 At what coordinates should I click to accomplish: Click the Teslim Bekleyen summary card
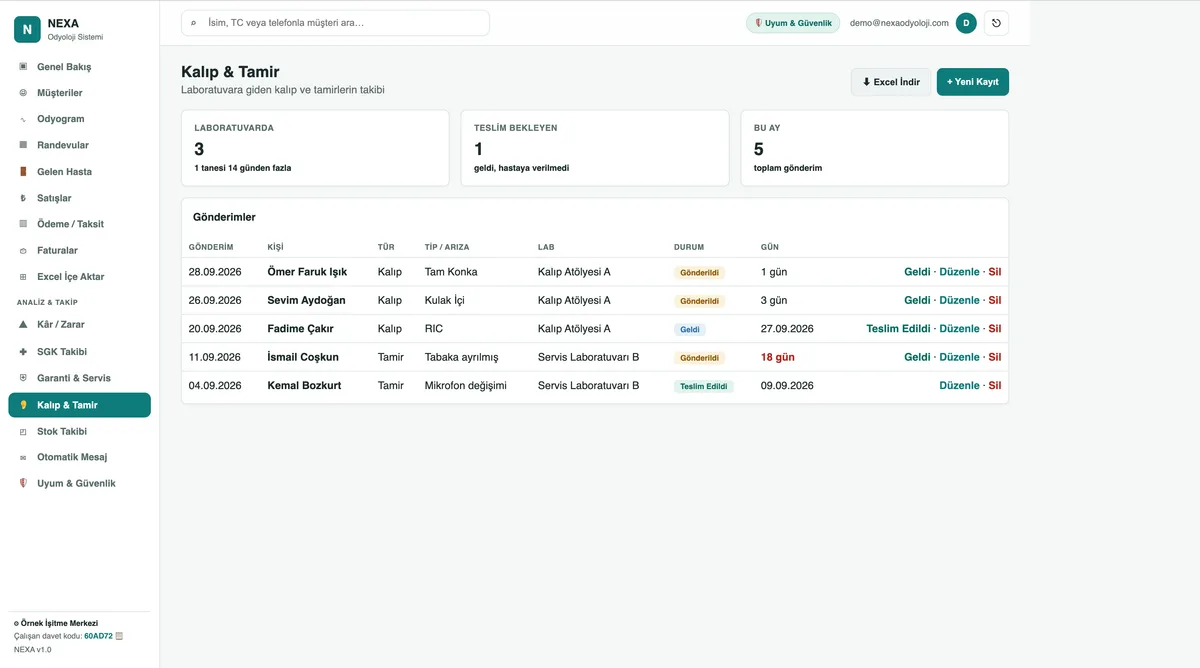pos(595,148)
